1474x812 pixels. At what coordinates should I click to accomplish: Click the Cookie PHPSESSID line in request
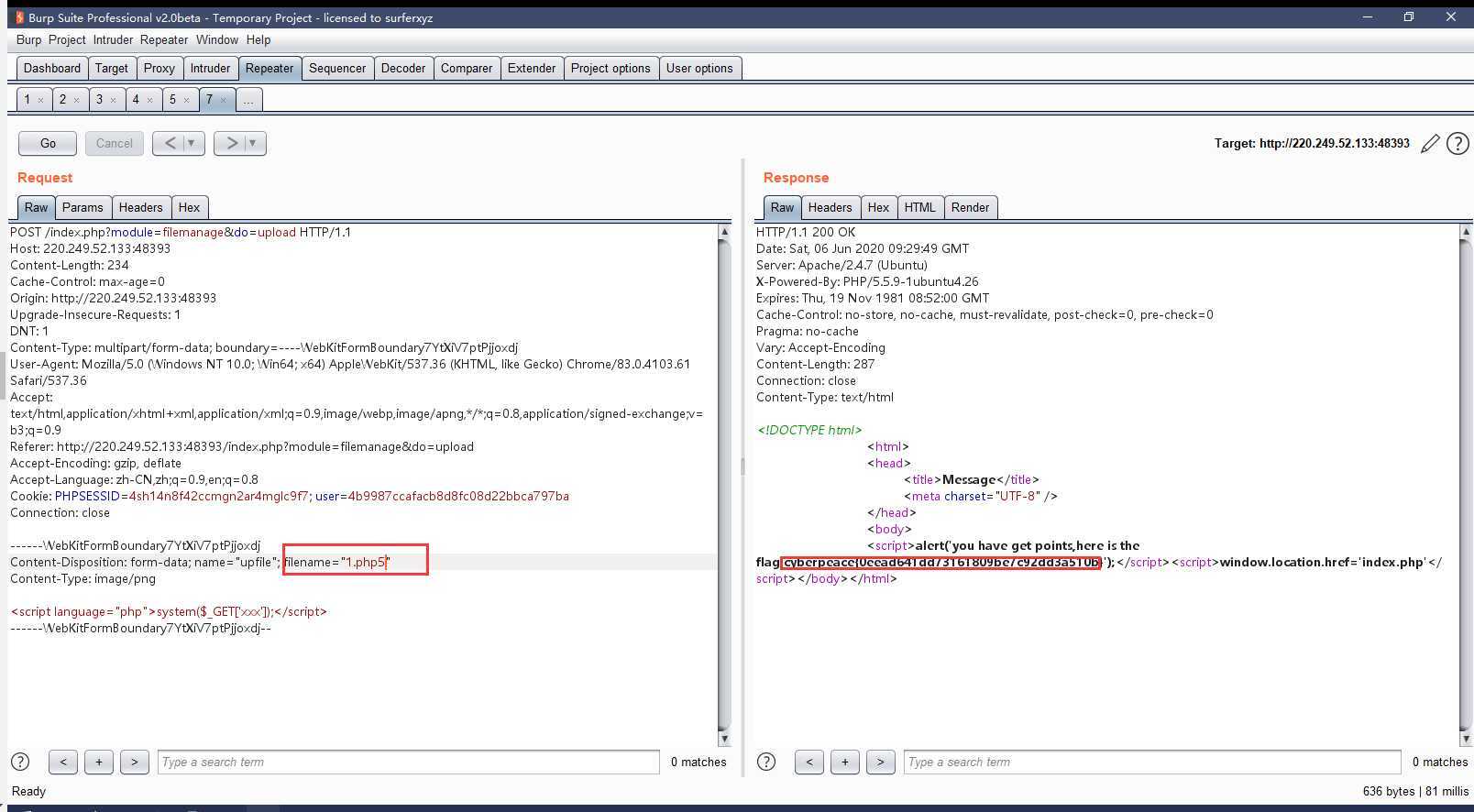tap(290, 496)
